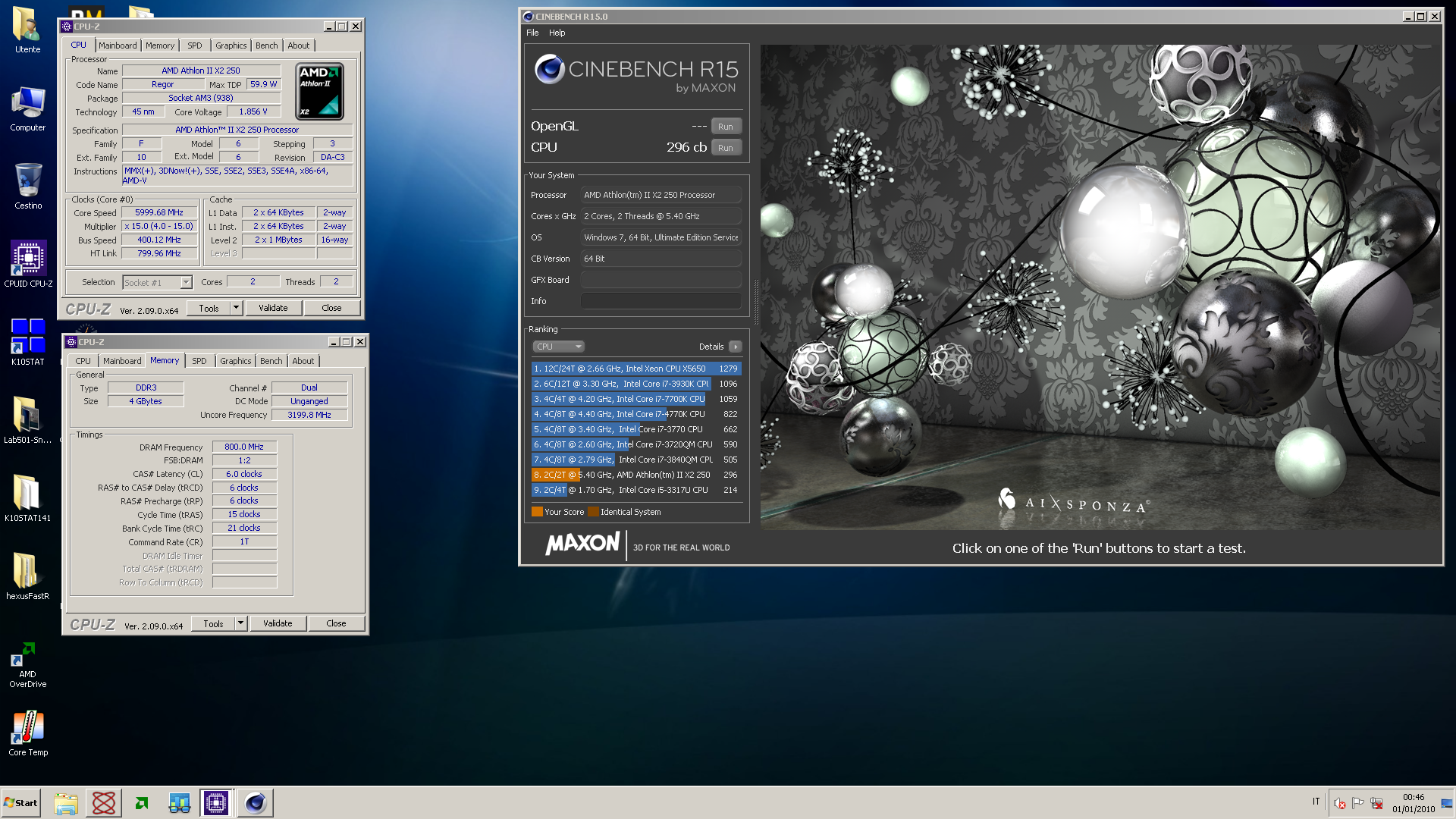Open hexusFastR desktop folder

[x=28, y=576]
